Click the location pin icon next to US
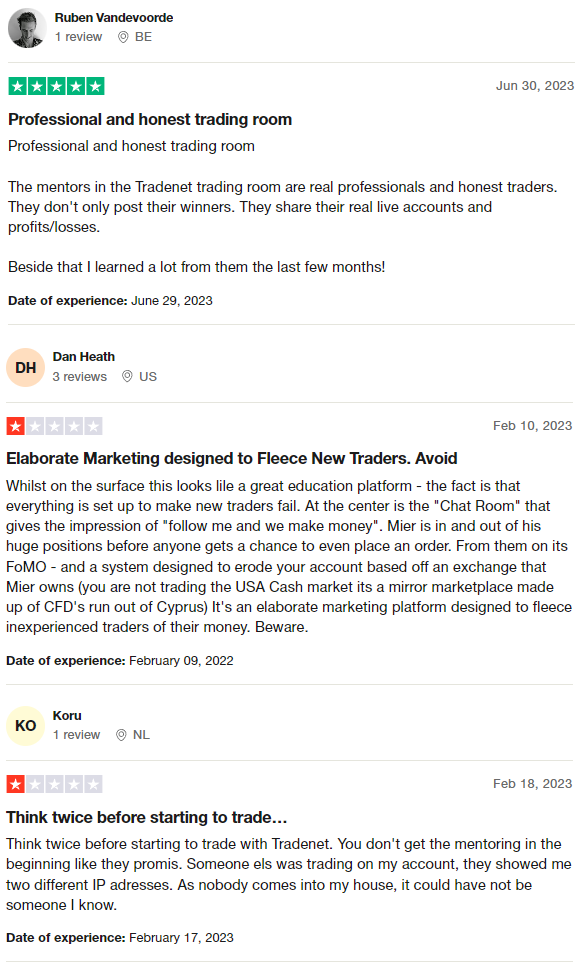 (x=127, y=377)
